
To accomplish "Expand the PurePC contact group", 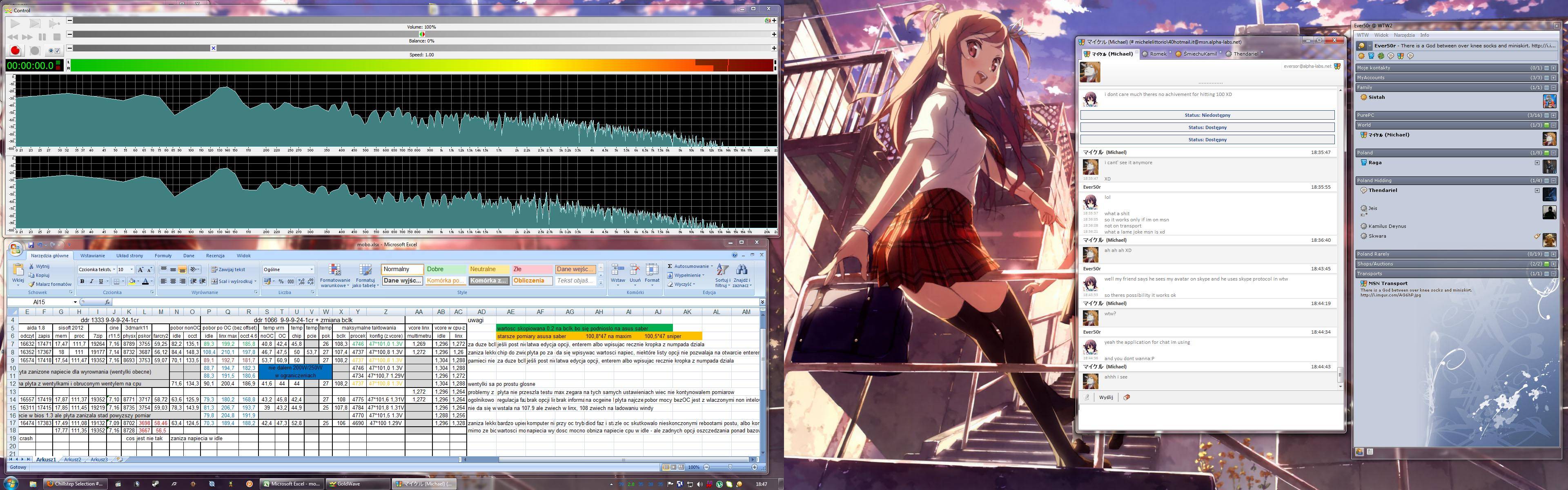I will [x=1553, y=115].
